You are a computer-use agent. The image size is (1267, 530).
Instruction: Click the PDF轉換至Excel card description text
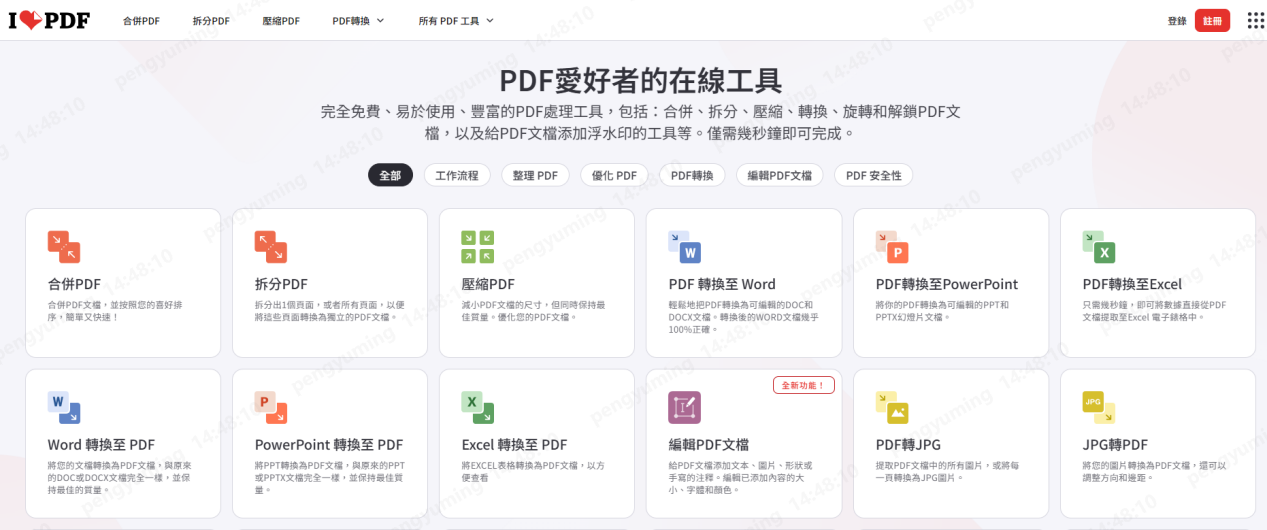tap(1155, 310)
